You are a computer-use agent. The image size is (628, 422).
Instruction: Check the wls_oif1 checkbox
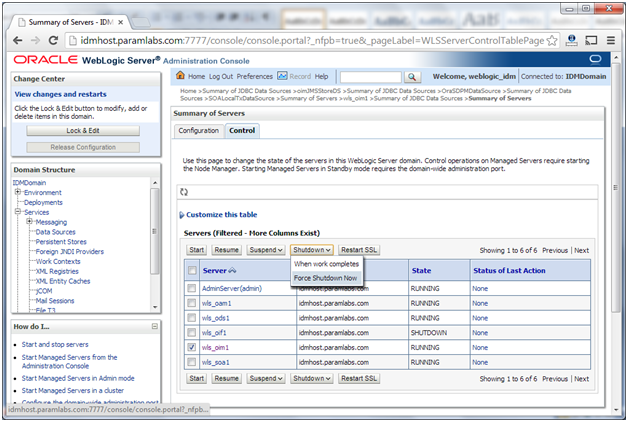click(192, 333)
